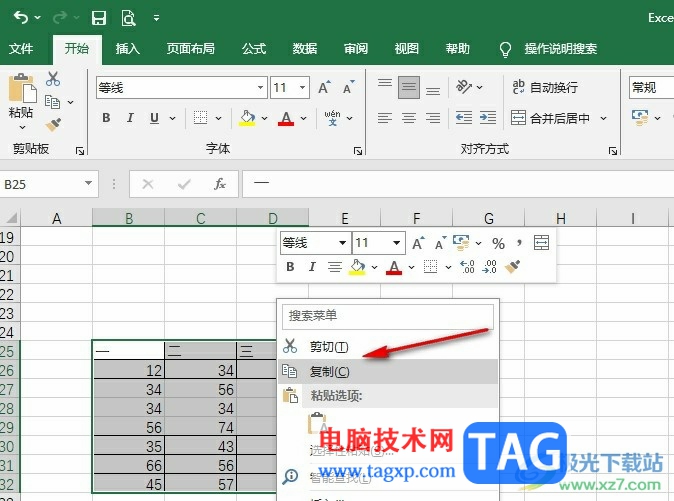The image size is (674, 501).
Task: Open the ribbon font size dropdown
Action: [x=302, y=87]
